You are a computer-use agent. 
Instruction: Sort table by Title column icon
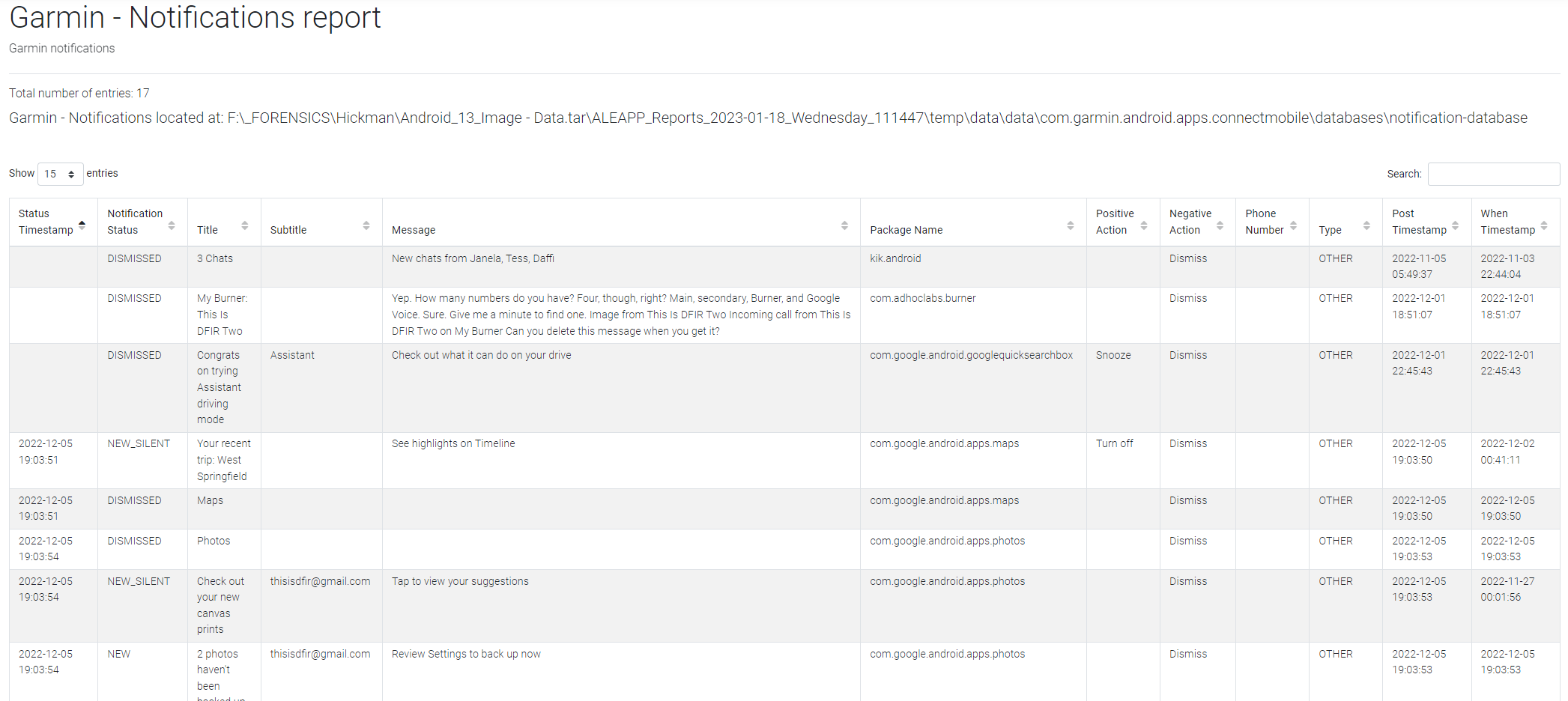244,225
